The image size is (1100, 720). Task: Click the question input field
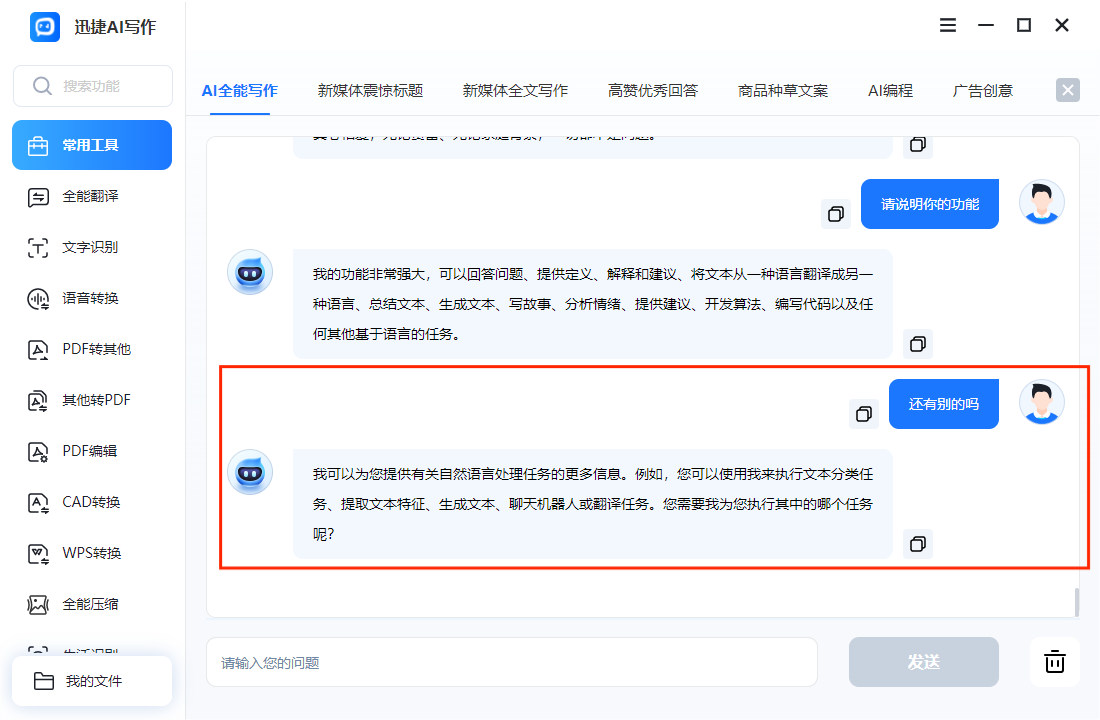click(x=510, y=662)
